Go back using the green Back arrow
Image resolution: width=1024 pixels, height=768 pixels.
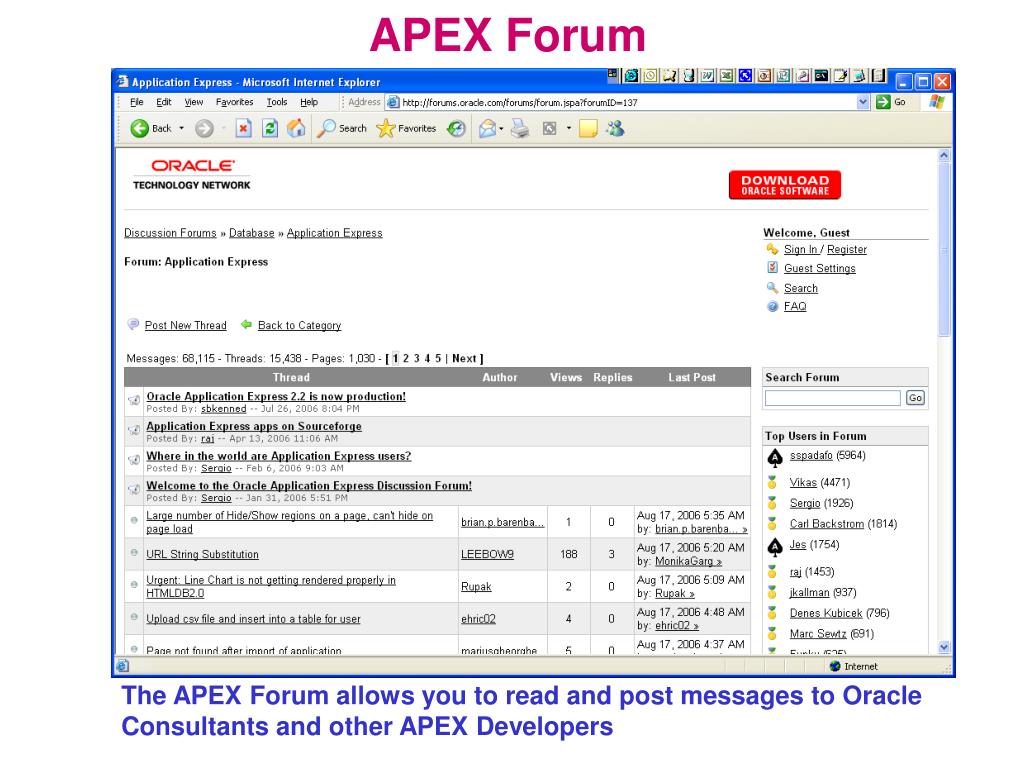tap(140, 128)
